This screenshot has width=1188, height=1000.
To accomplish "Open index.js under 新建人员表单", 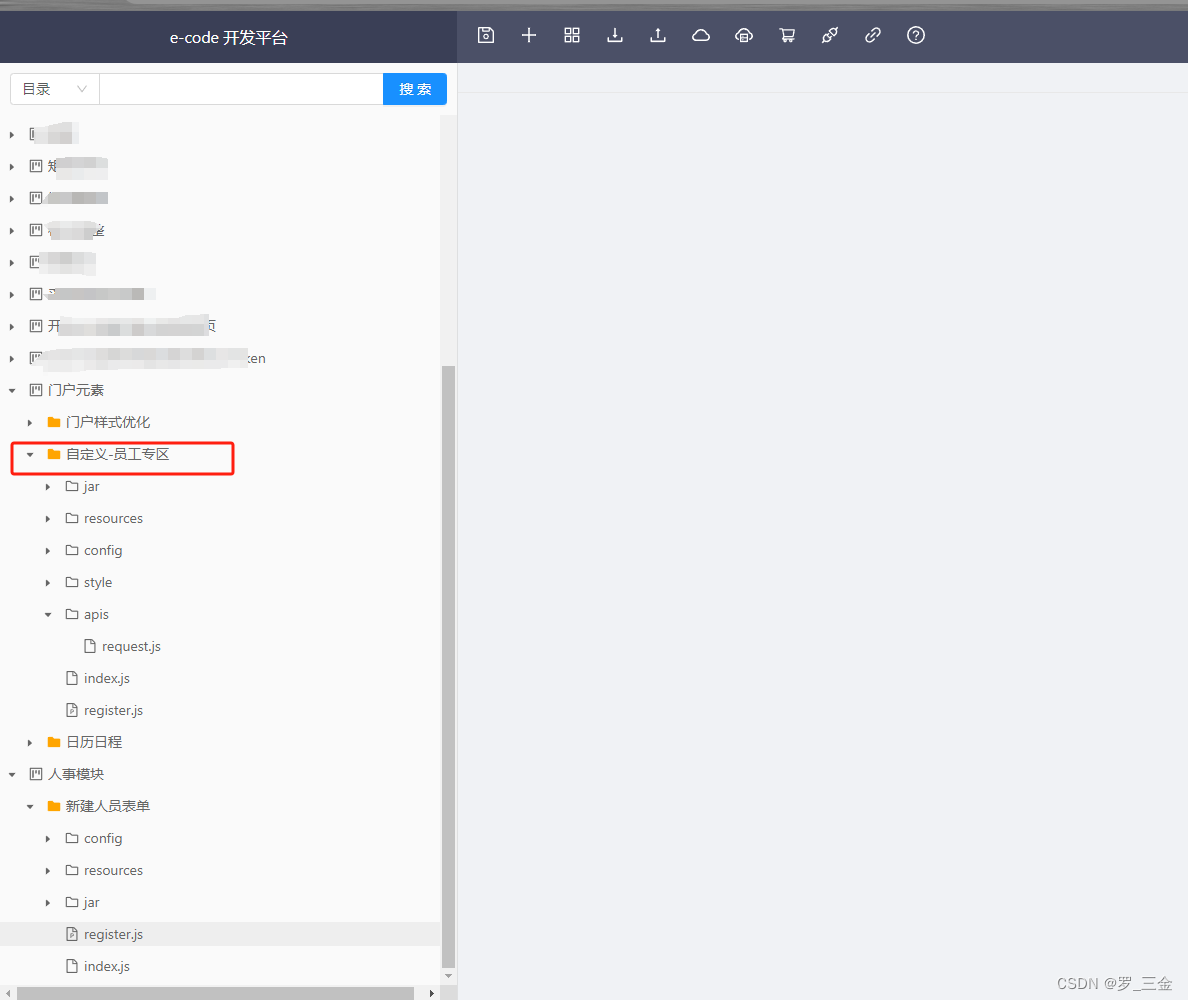I will 107,966.
